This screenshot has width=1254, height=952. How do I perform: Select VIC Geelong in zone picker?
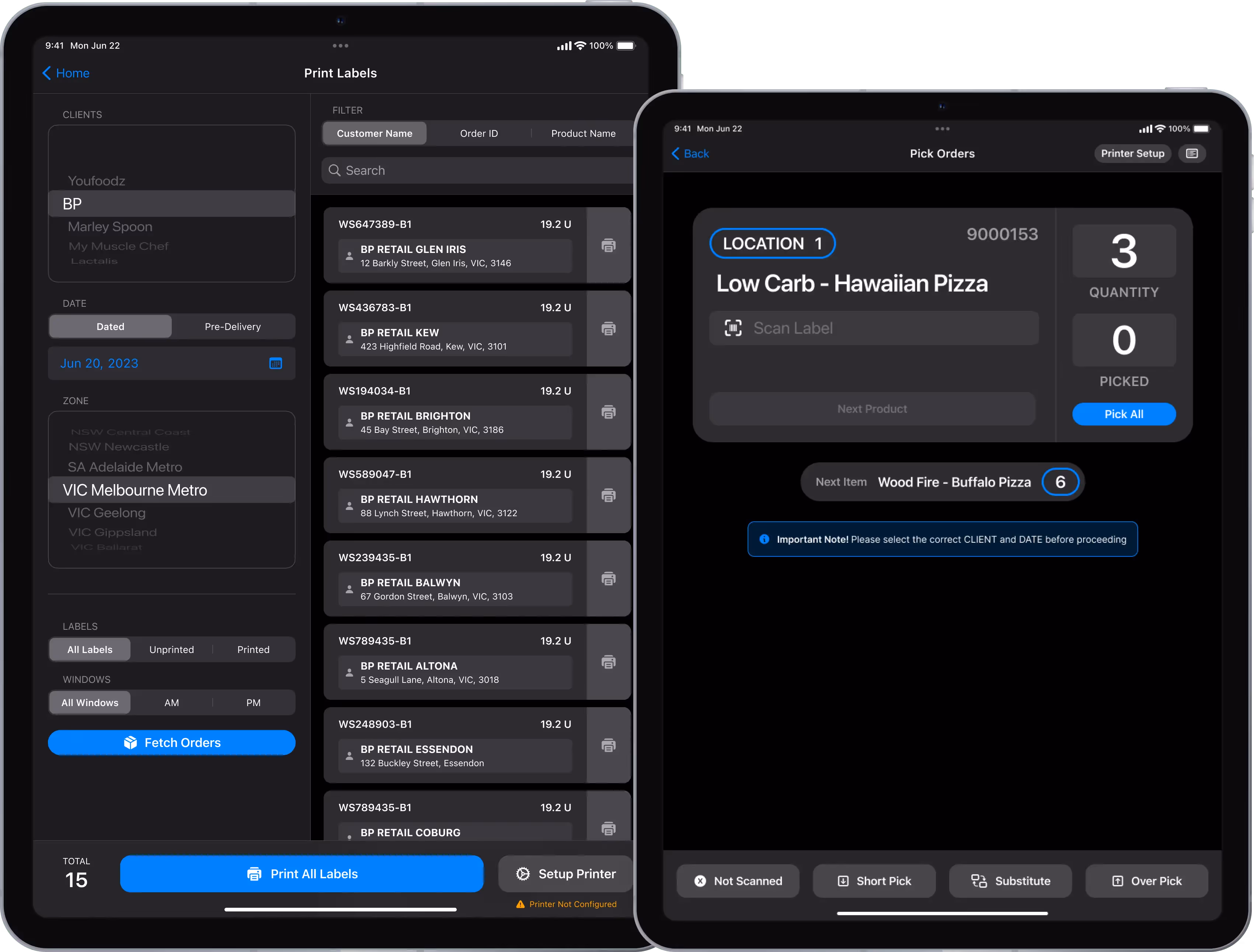107,513
